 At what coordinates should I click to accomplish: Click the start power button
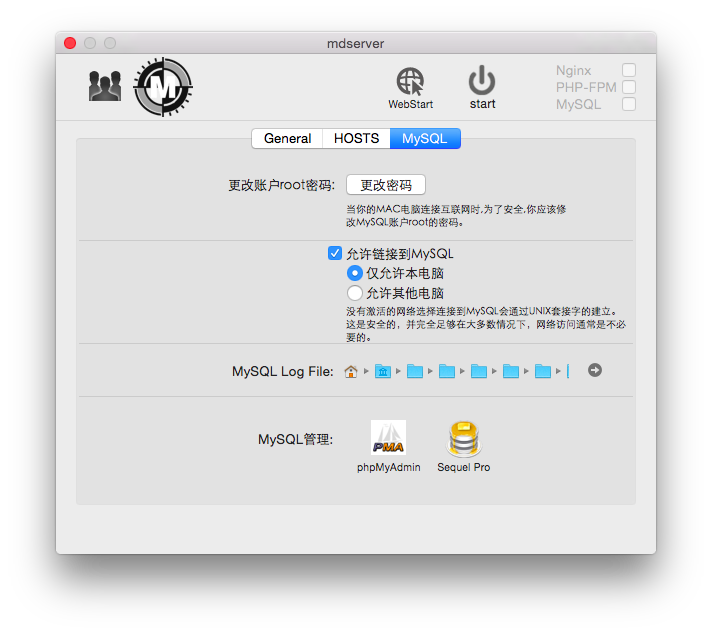pos(482,80)
